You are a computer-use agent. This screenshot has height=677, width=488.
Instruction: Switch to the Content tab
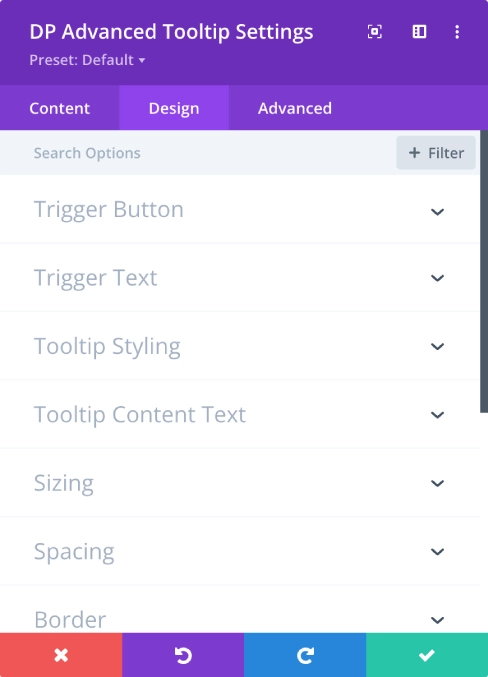tap(60, 108)
